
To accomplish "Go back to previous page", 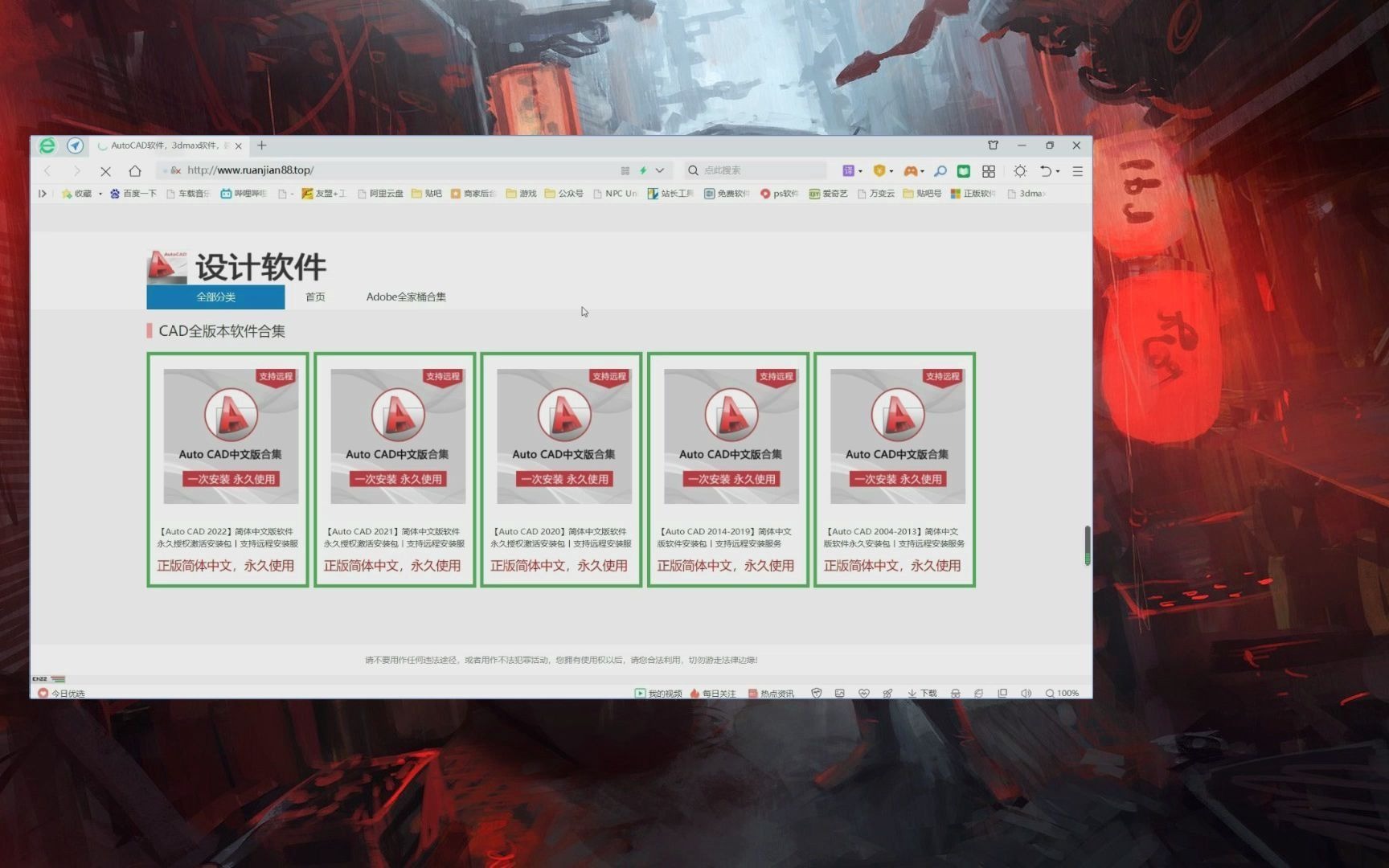I will tap(47, 170).
